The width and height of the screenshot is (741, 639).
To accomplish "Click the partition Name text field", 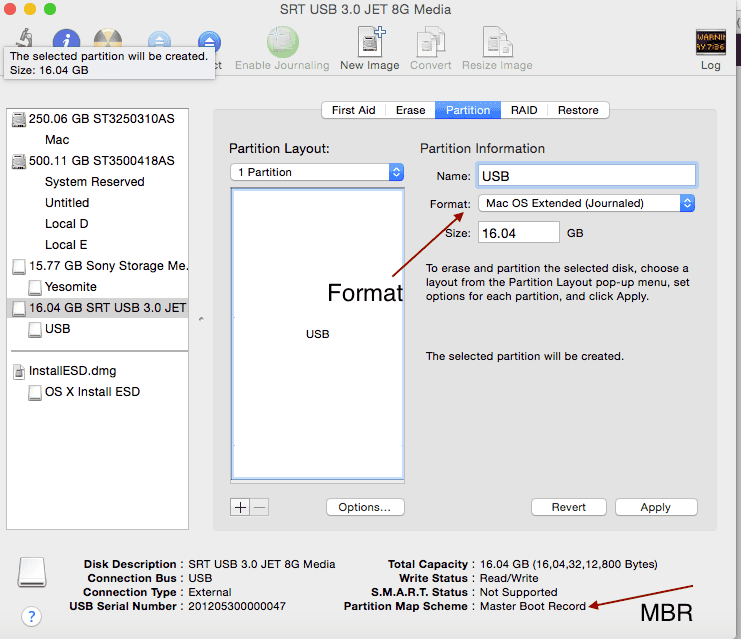I will coord(586,175).
